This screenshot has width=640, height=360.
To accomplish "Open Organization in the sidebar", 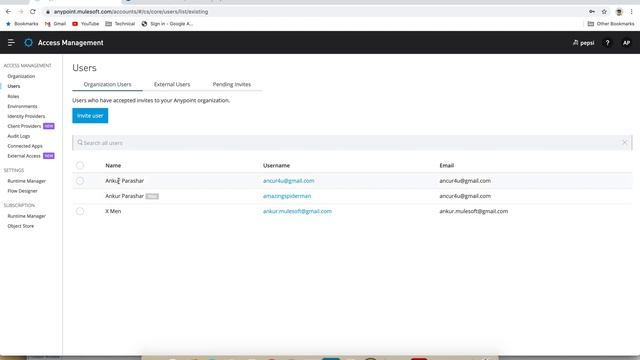I will click(x=21, y=76).
